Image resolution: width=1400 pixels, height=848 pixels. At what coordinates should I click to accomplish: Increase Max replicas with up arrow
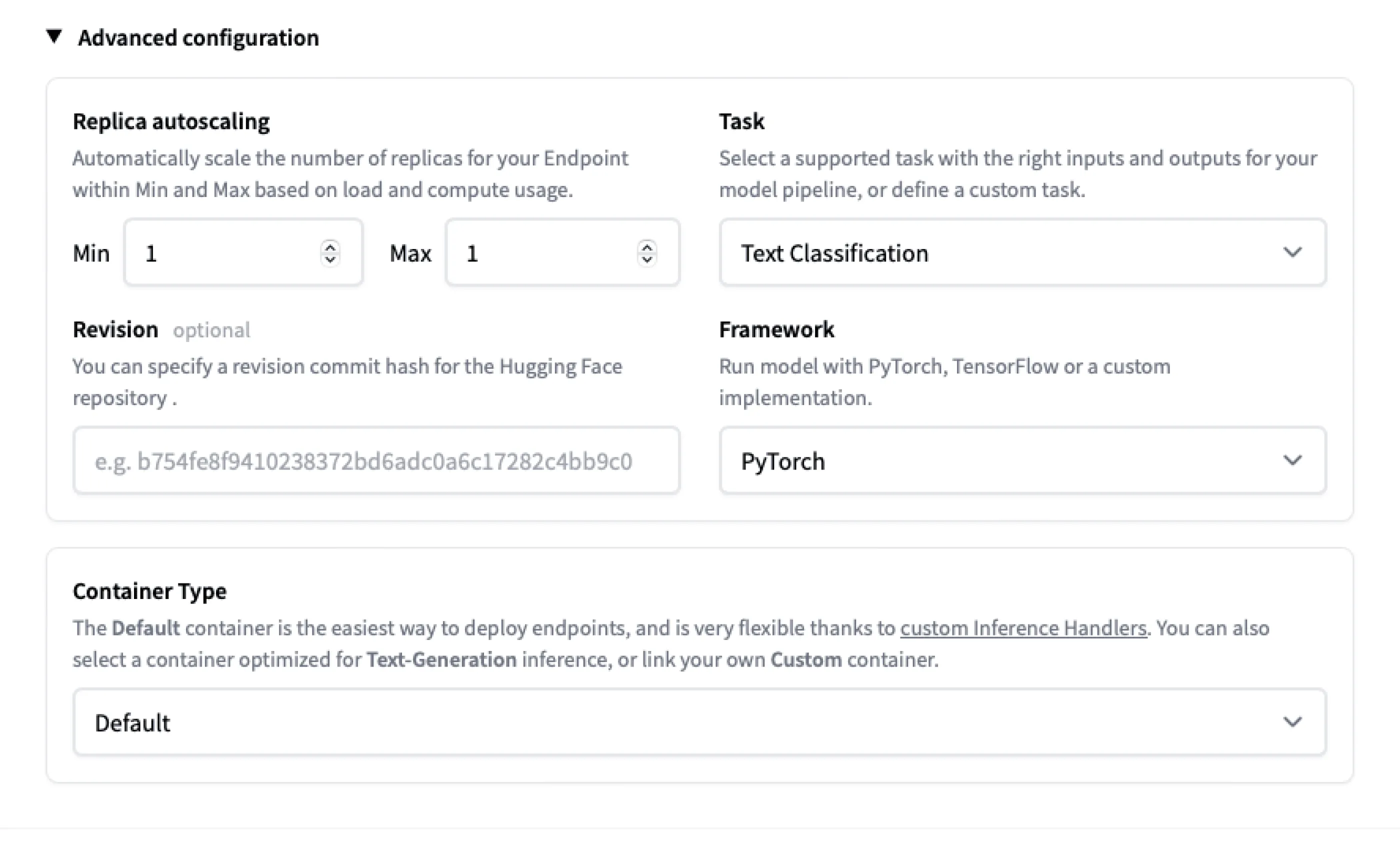click(646, 246)
